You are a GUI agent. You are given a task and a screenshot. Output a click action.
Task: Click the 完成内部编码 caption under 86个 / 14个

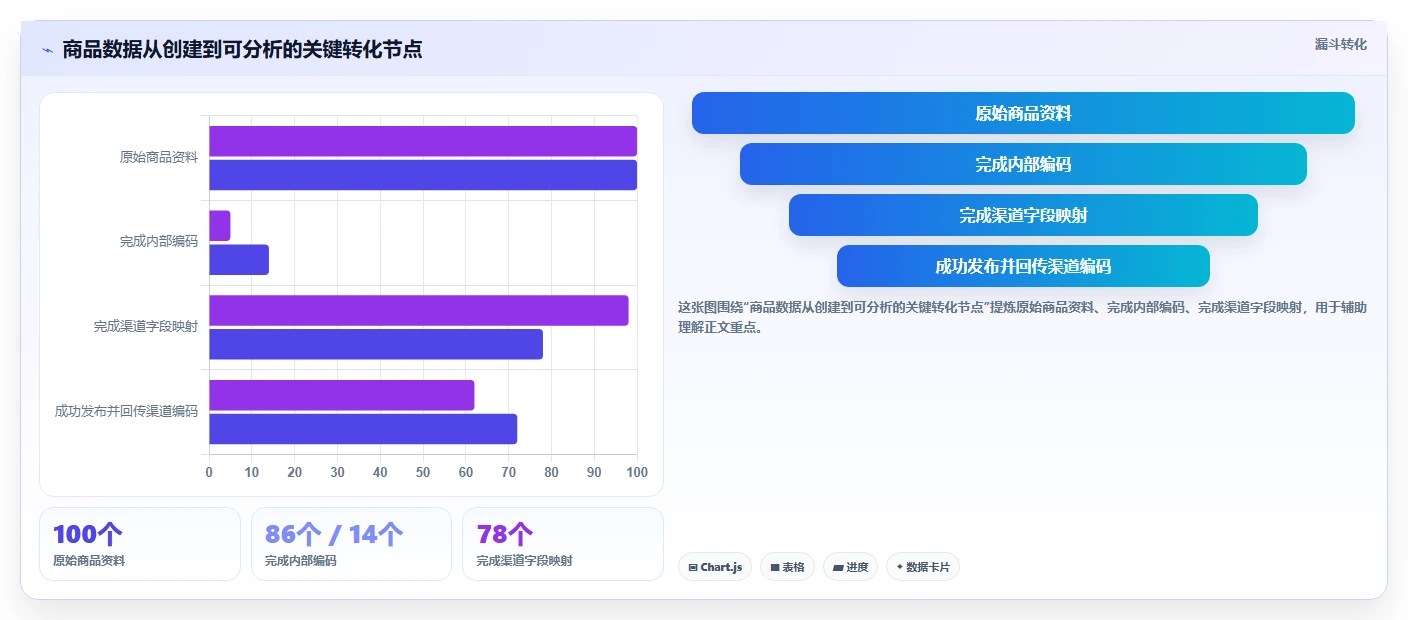click(x=301, y=561)
